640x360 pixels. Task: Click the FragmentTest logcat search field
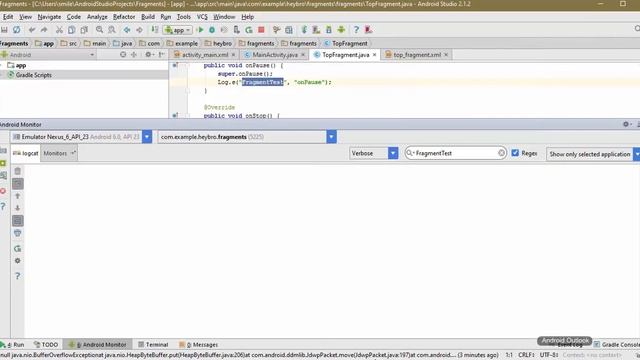pos(455,153)
